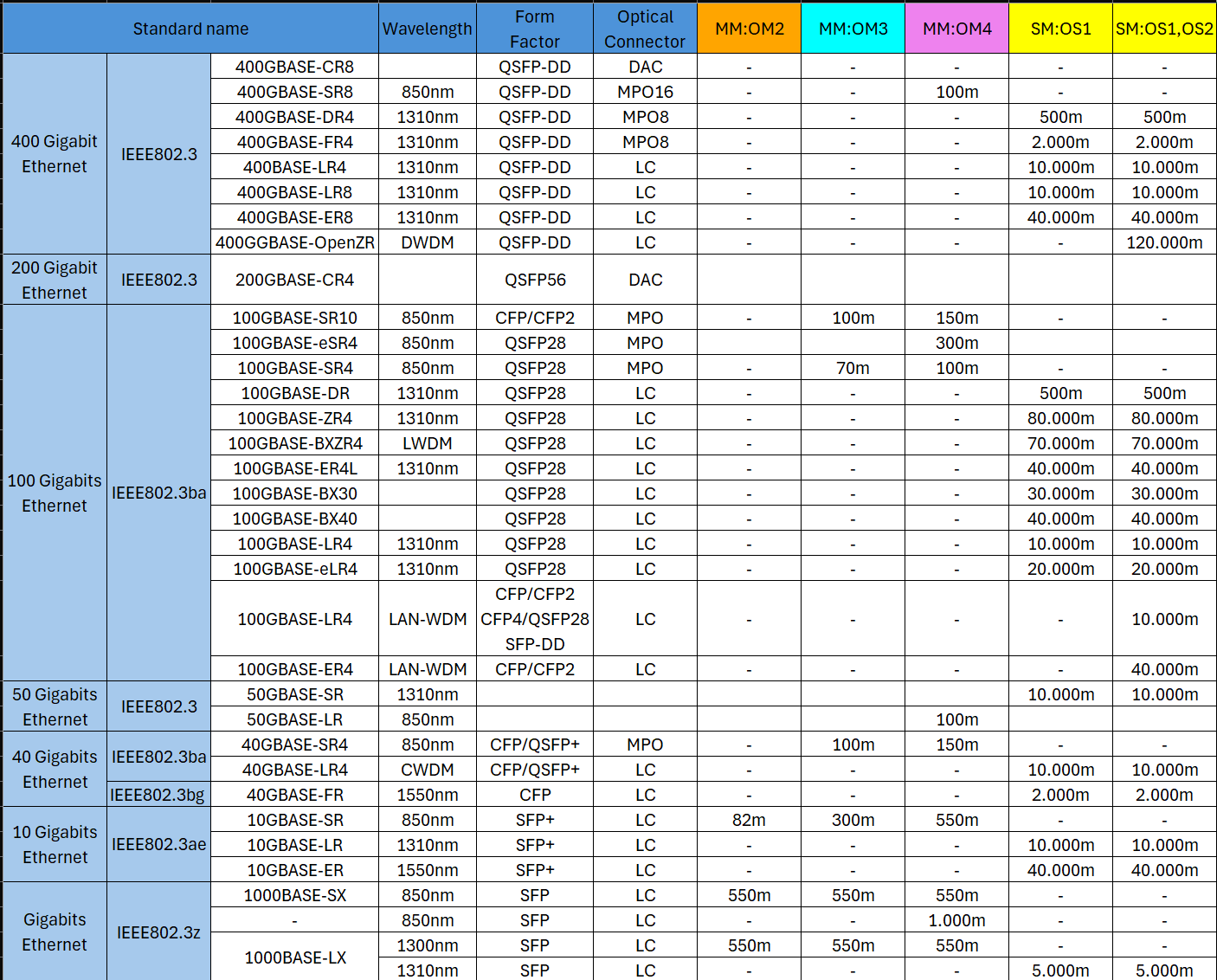
Task: Click the IEEE802.3bg standard cell
Action: click(x=158, y=795)
